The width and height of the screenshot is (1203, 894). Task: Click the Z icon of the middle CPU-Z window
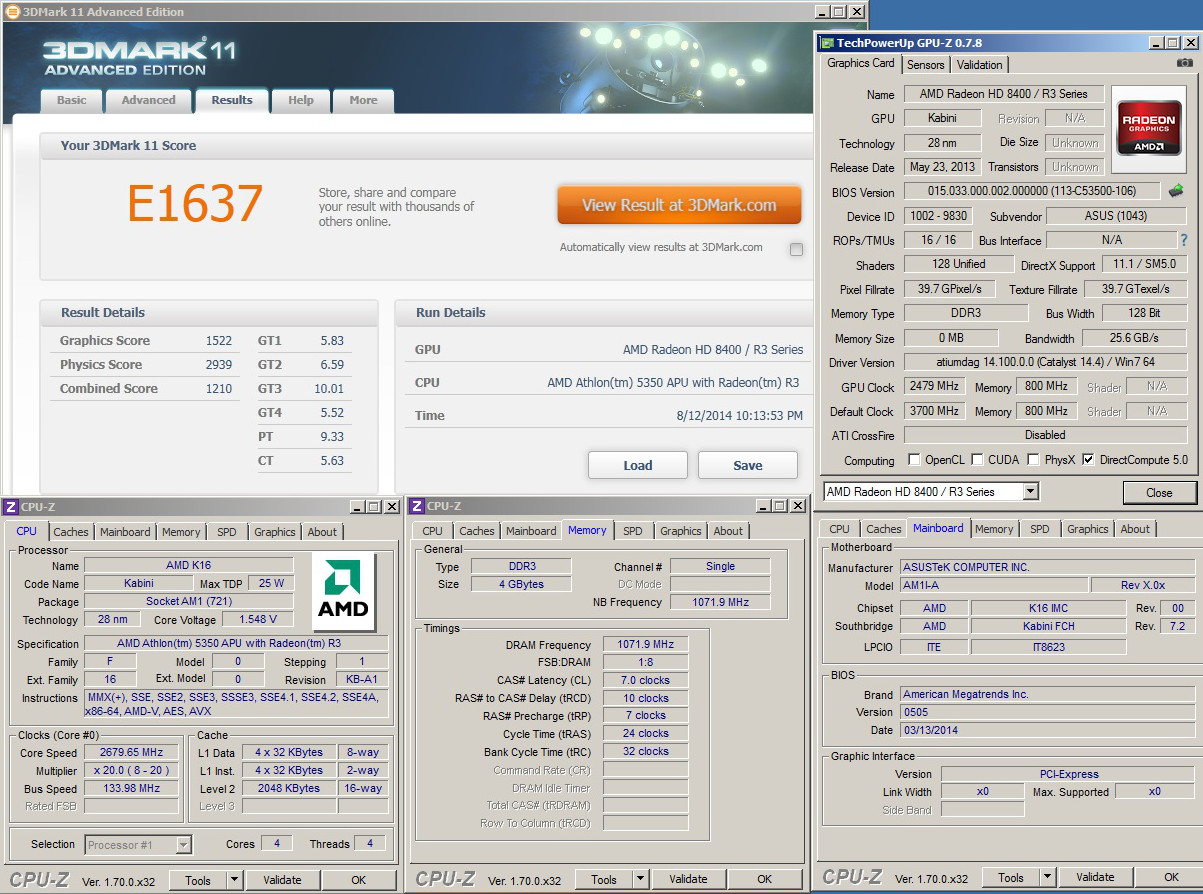(417, 506)
